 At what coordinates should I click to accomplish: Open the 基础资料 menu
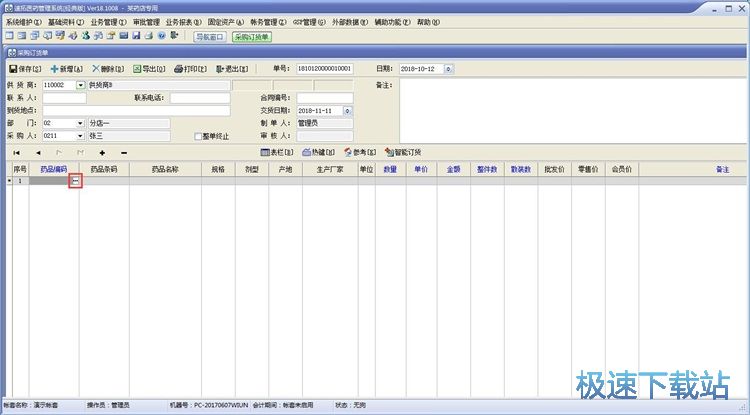point(63,21)
